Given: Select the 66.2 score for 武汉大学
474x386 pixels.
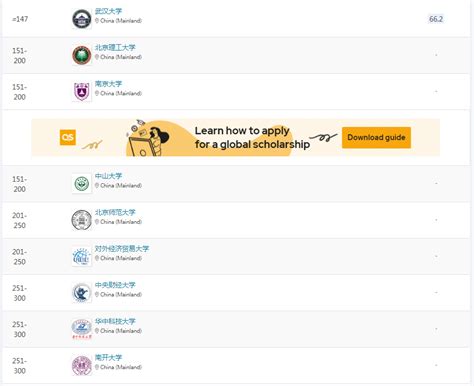Looking at the screenshot, I should tap(436, 19).
